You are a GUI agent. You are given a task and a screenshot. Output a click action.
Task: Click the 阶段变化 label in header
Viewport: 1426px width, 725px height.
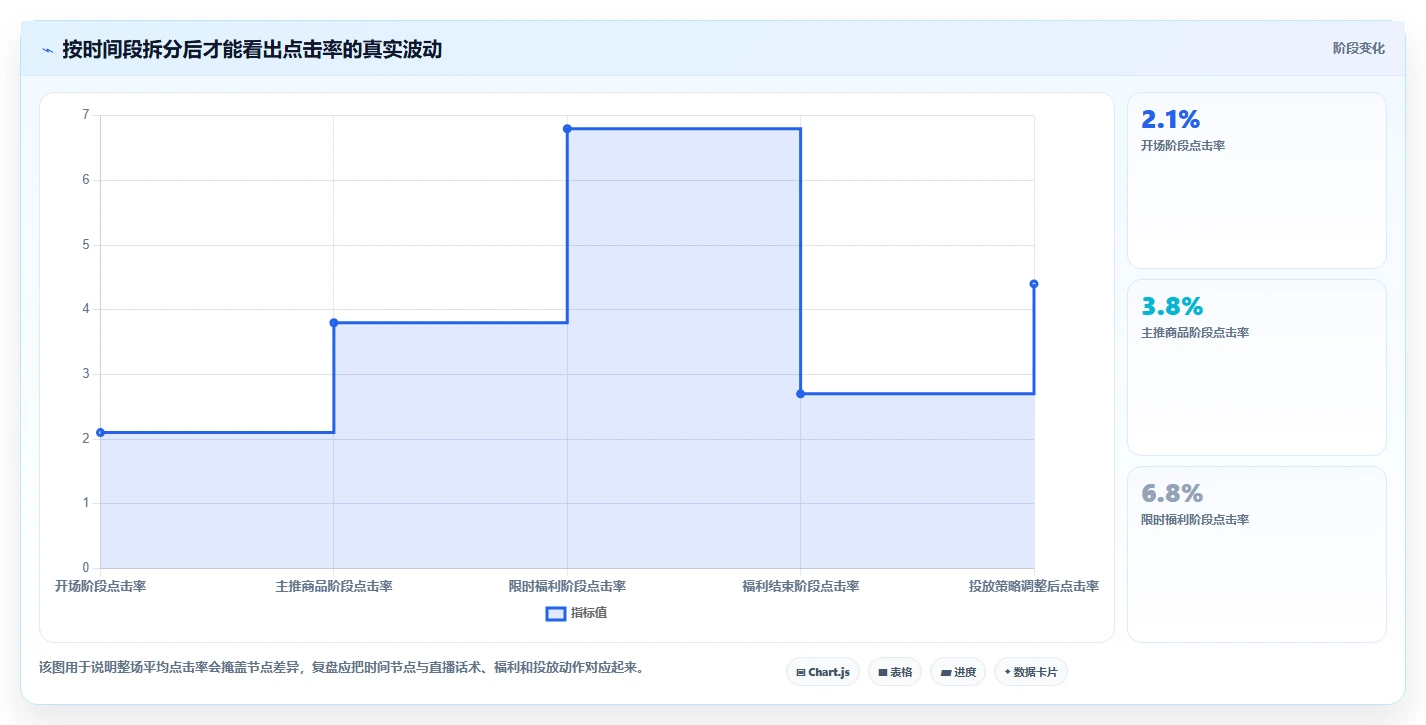(x=1359, y=48)
